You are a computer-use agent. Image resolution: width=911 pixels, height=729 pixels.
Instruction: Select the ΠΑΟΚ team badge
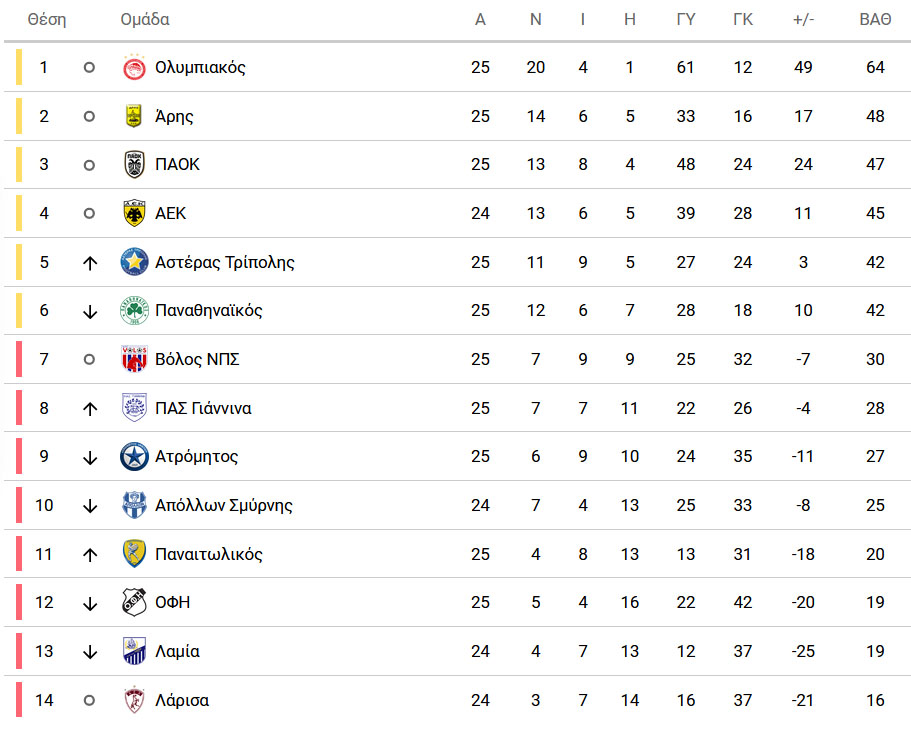134,164
